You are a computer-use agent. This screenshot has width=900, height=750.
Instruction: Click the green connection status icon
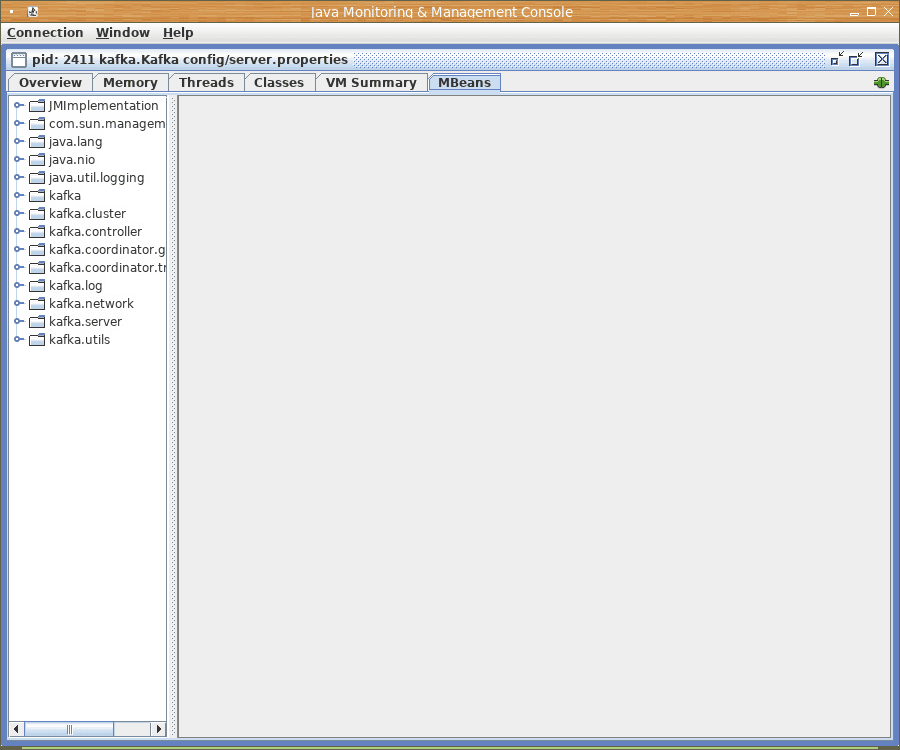881,83
